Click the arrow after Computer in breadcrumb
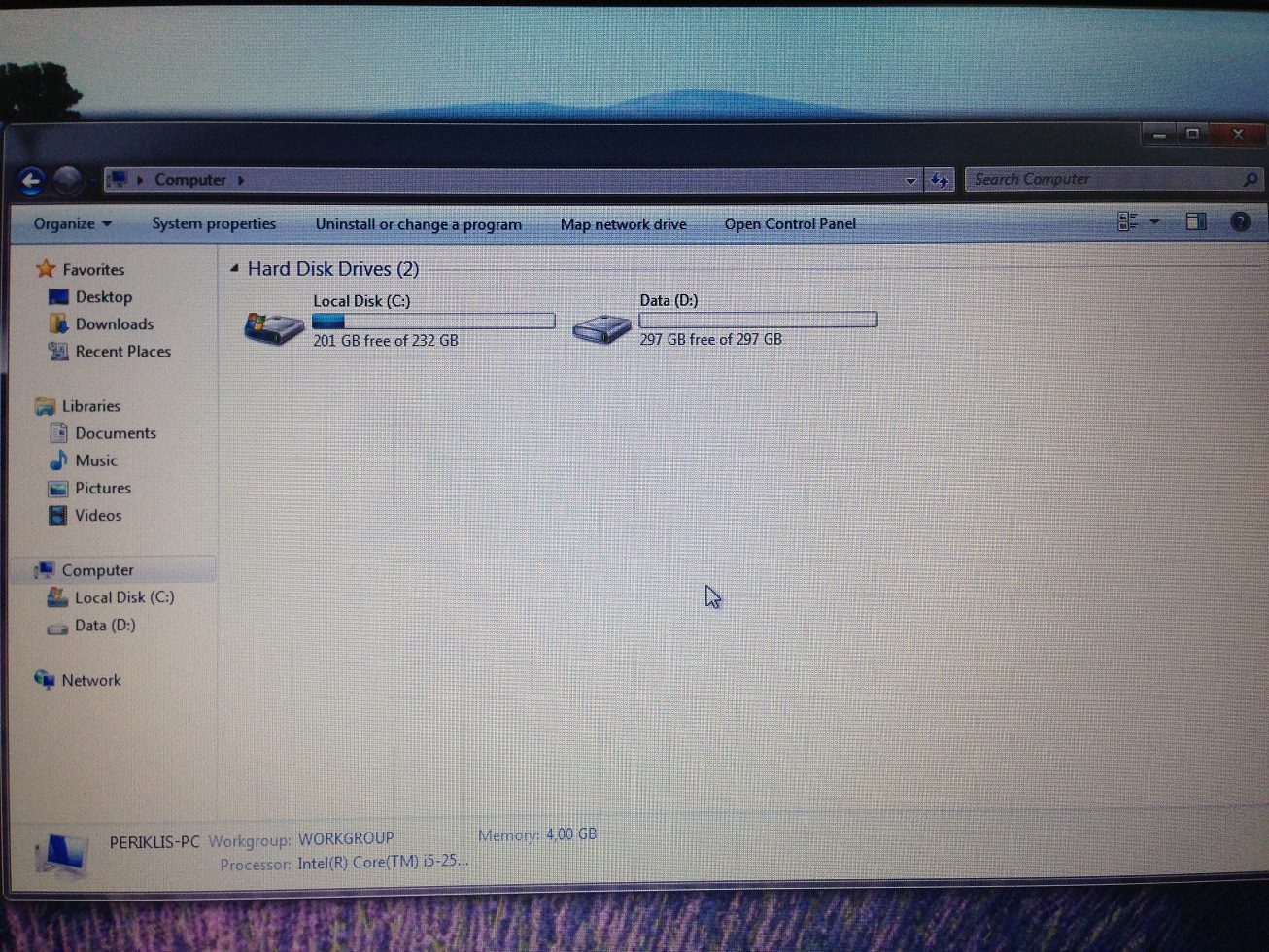 pyautogui.click(x=240, y=180)
